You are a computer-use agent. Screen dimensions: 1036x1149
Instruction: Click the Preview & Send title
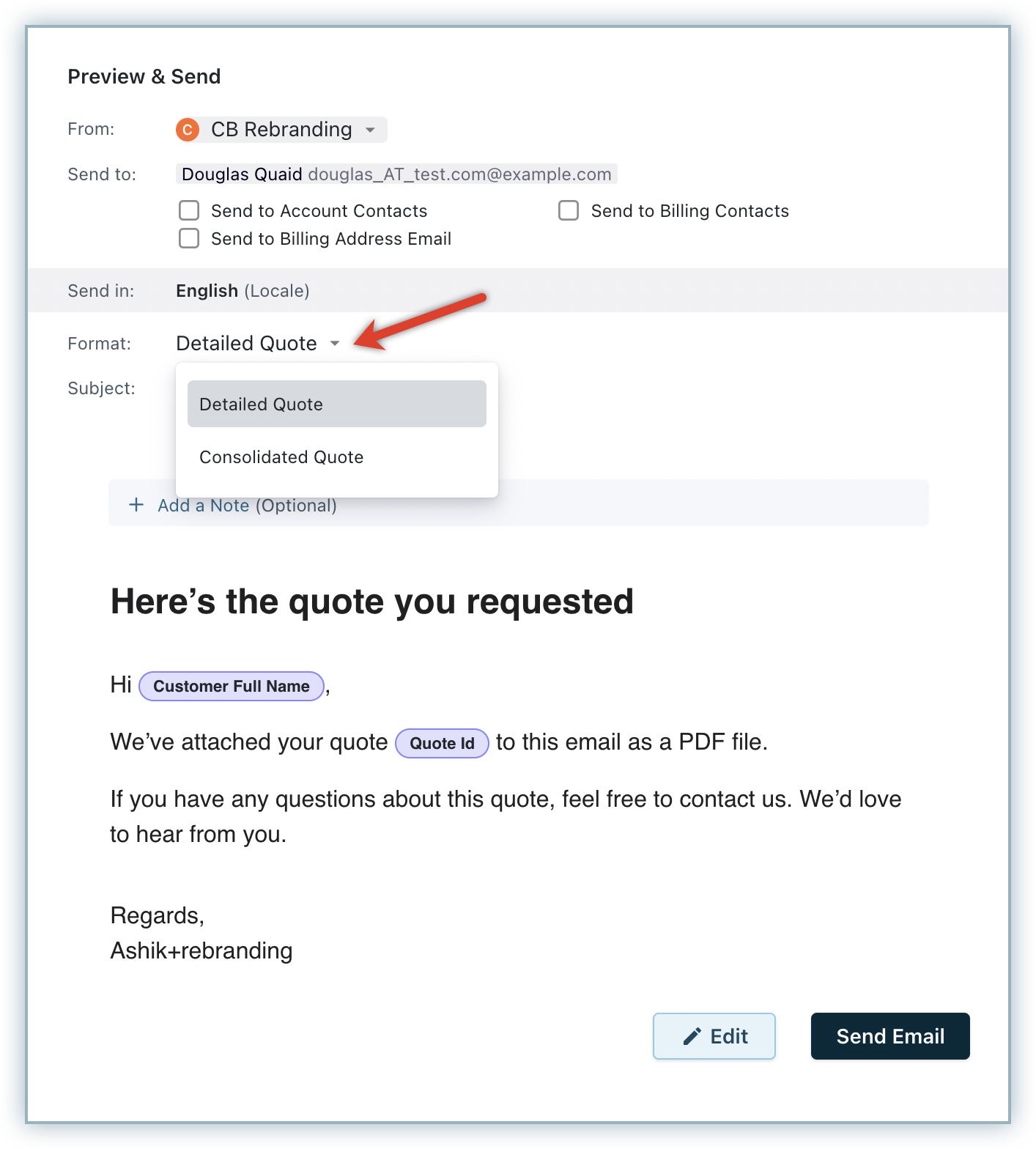144,77
